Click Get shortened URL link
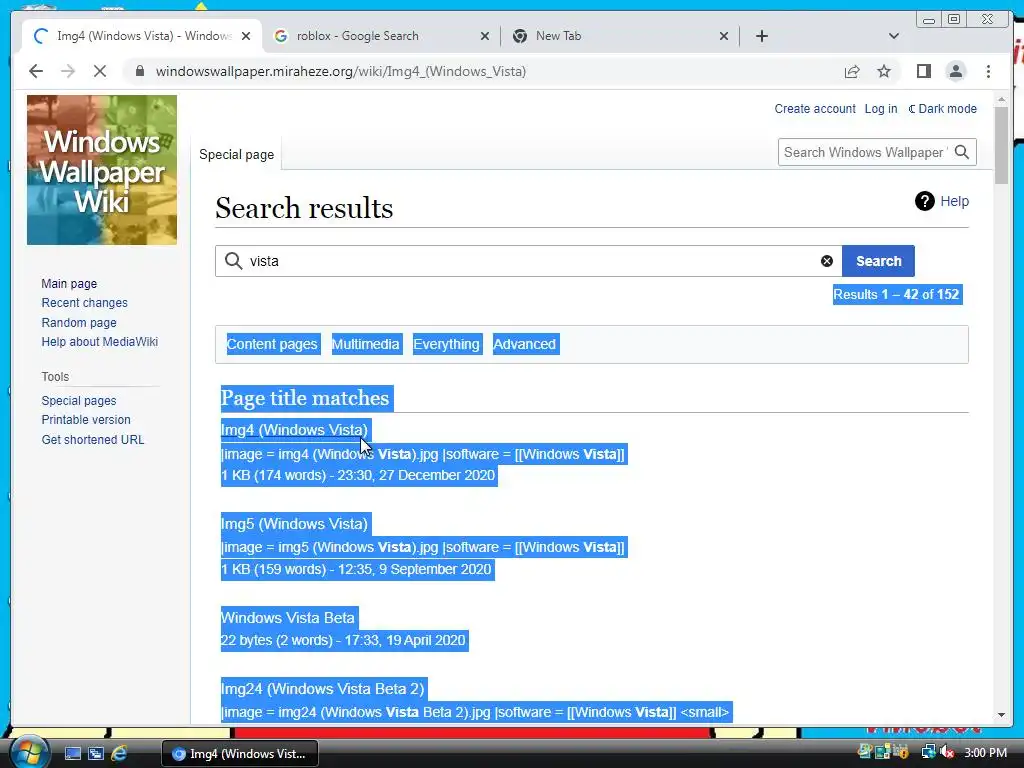Screen dimensions: 1024x768 point(93,440)
